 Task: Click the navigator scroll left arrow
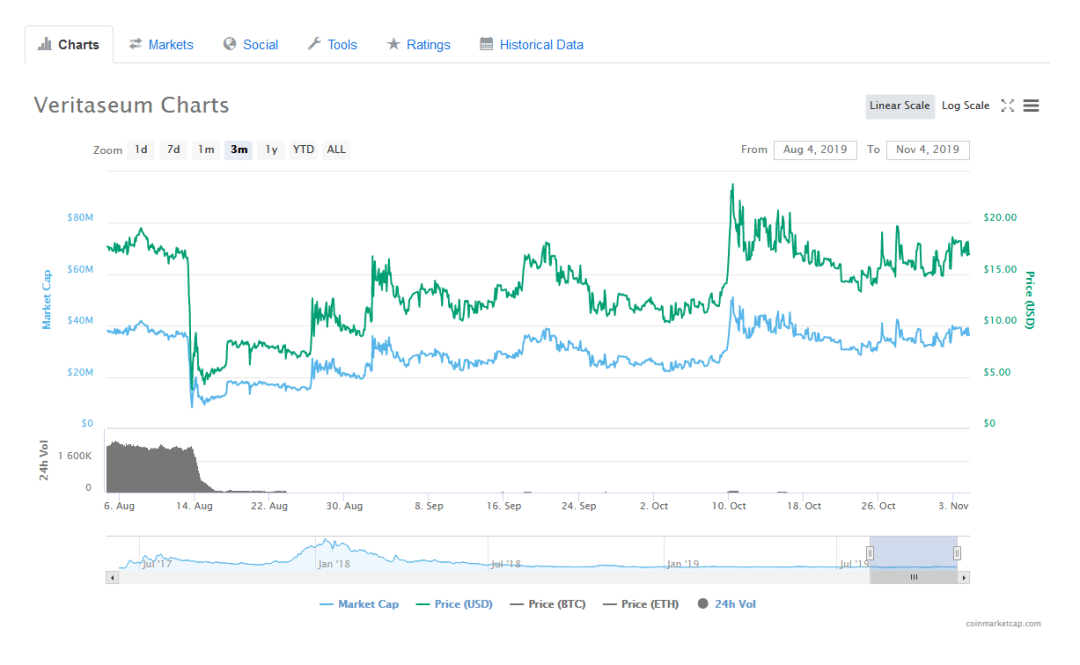click(112, 577)
